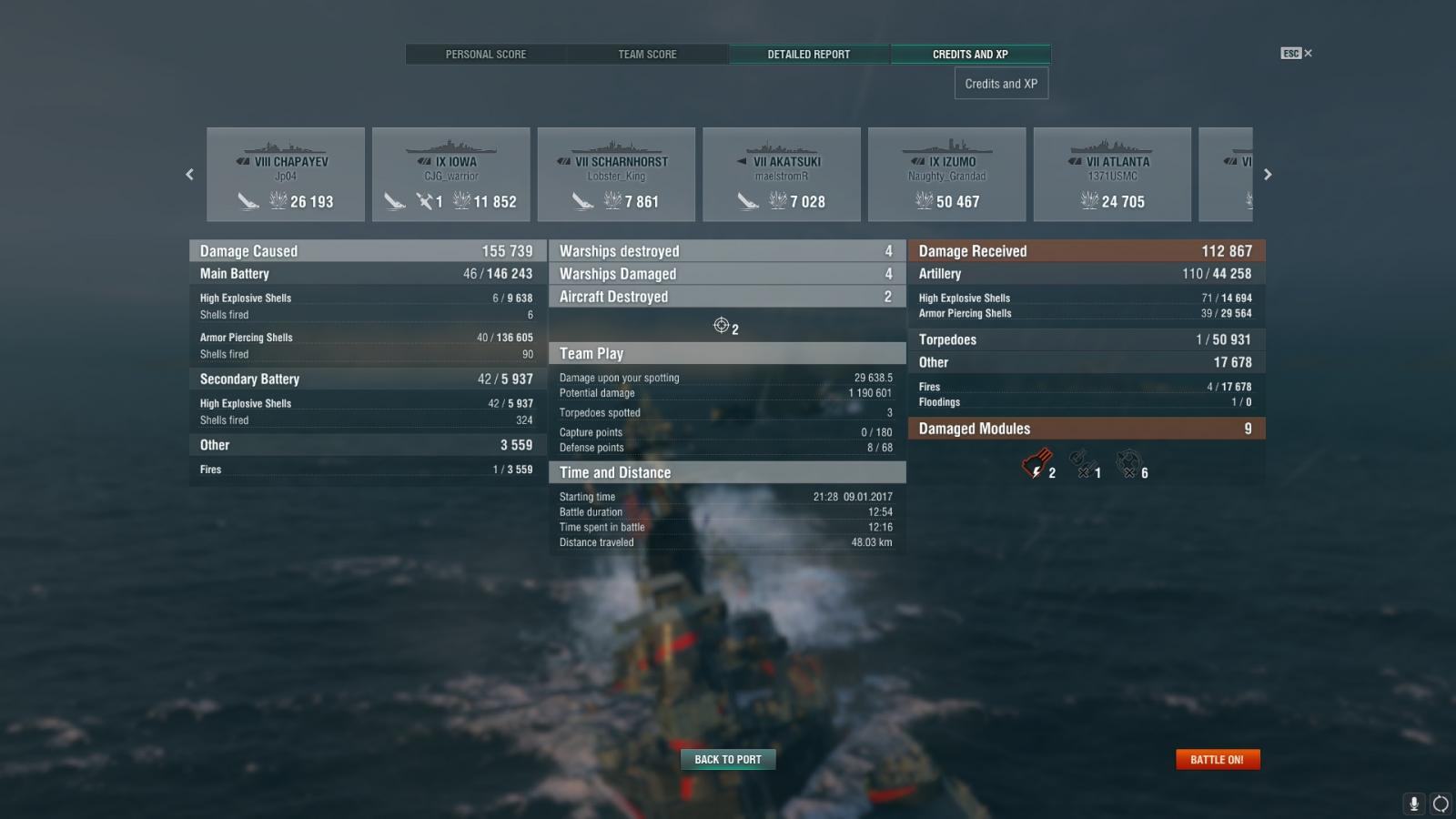Select the VII Atlanta ship card

[x=1112, y=174]
